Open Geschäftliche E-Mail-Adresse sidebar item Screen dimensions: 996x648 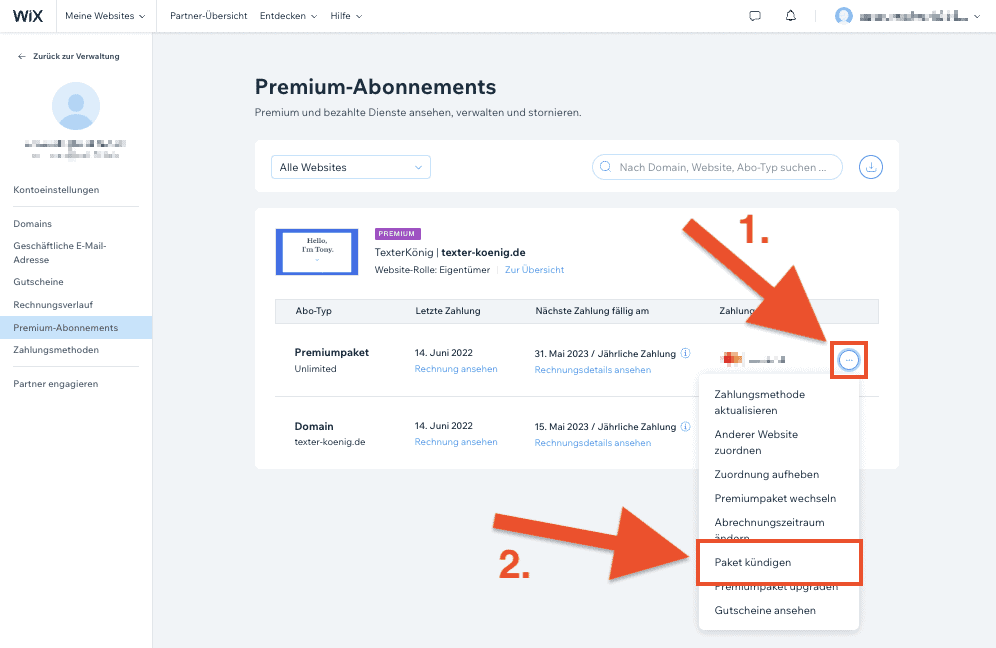tap(60, 253)
